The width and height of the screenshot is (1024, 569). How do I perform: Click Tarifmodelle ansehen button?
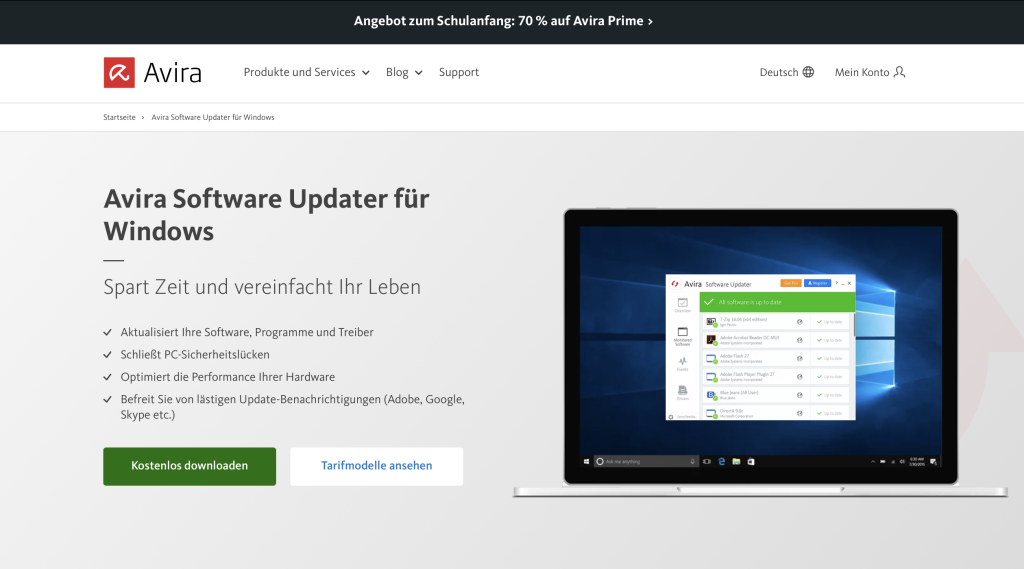tap(377, 466)
